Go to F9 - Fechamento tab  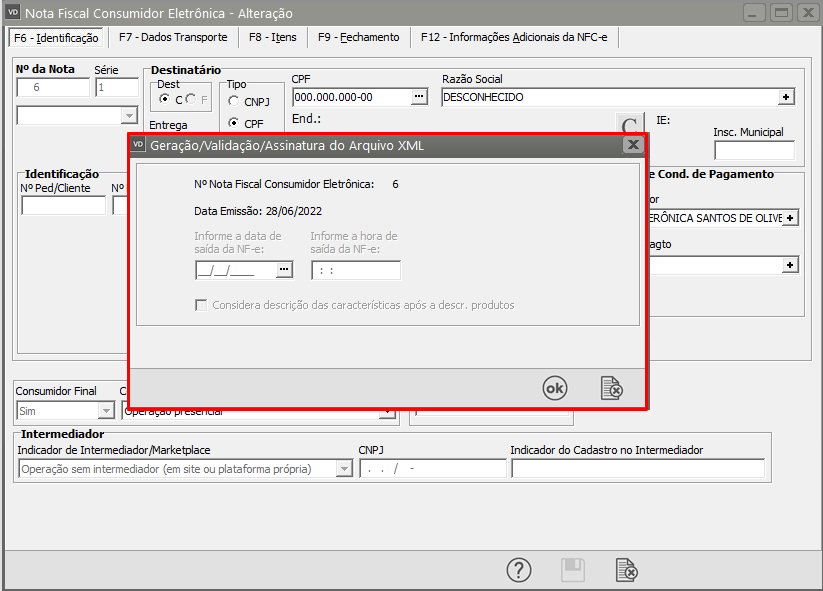pos(358,37)
